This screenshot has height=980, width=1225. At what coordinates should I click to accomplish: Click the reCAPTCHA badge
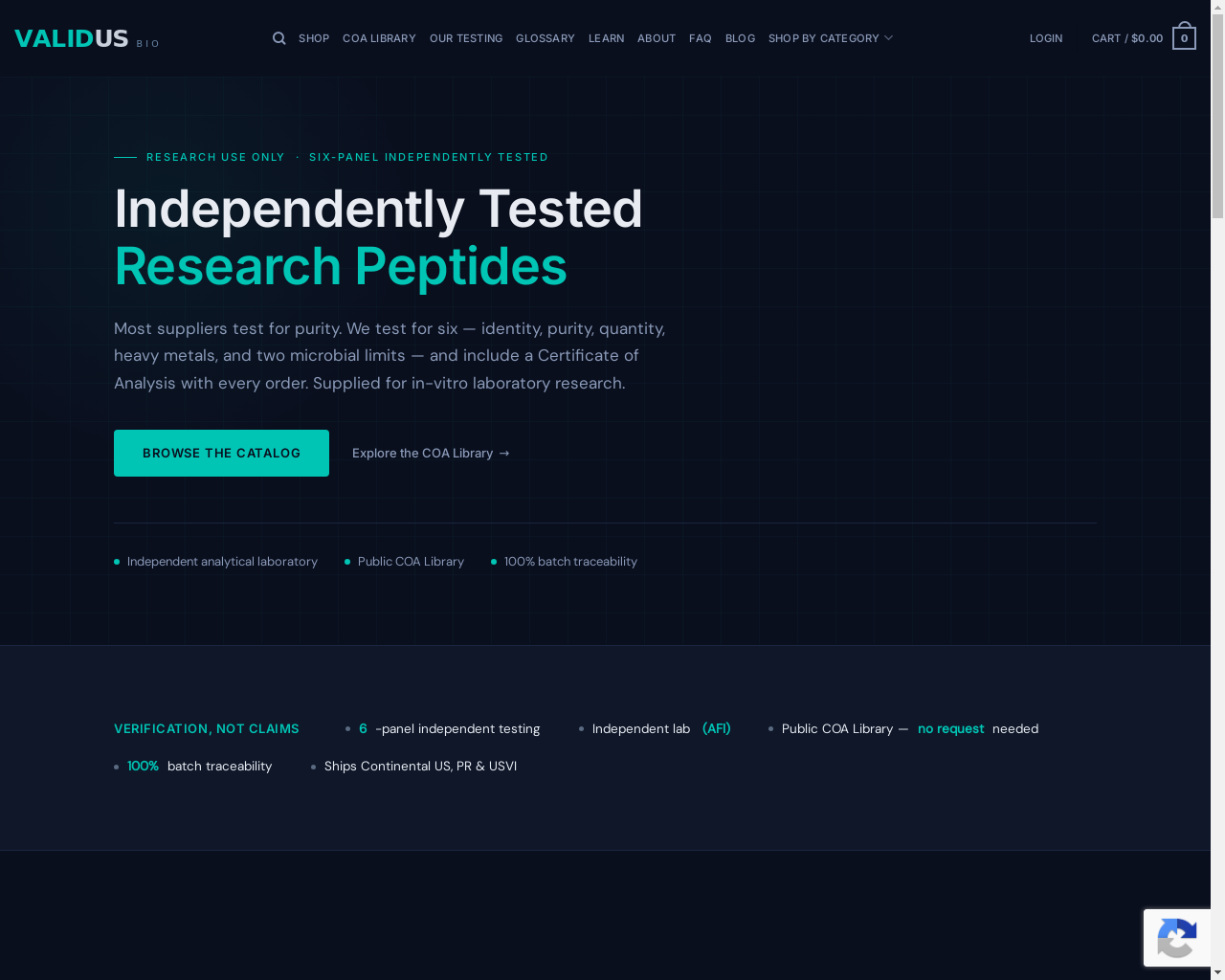(x=1177, y=938)
